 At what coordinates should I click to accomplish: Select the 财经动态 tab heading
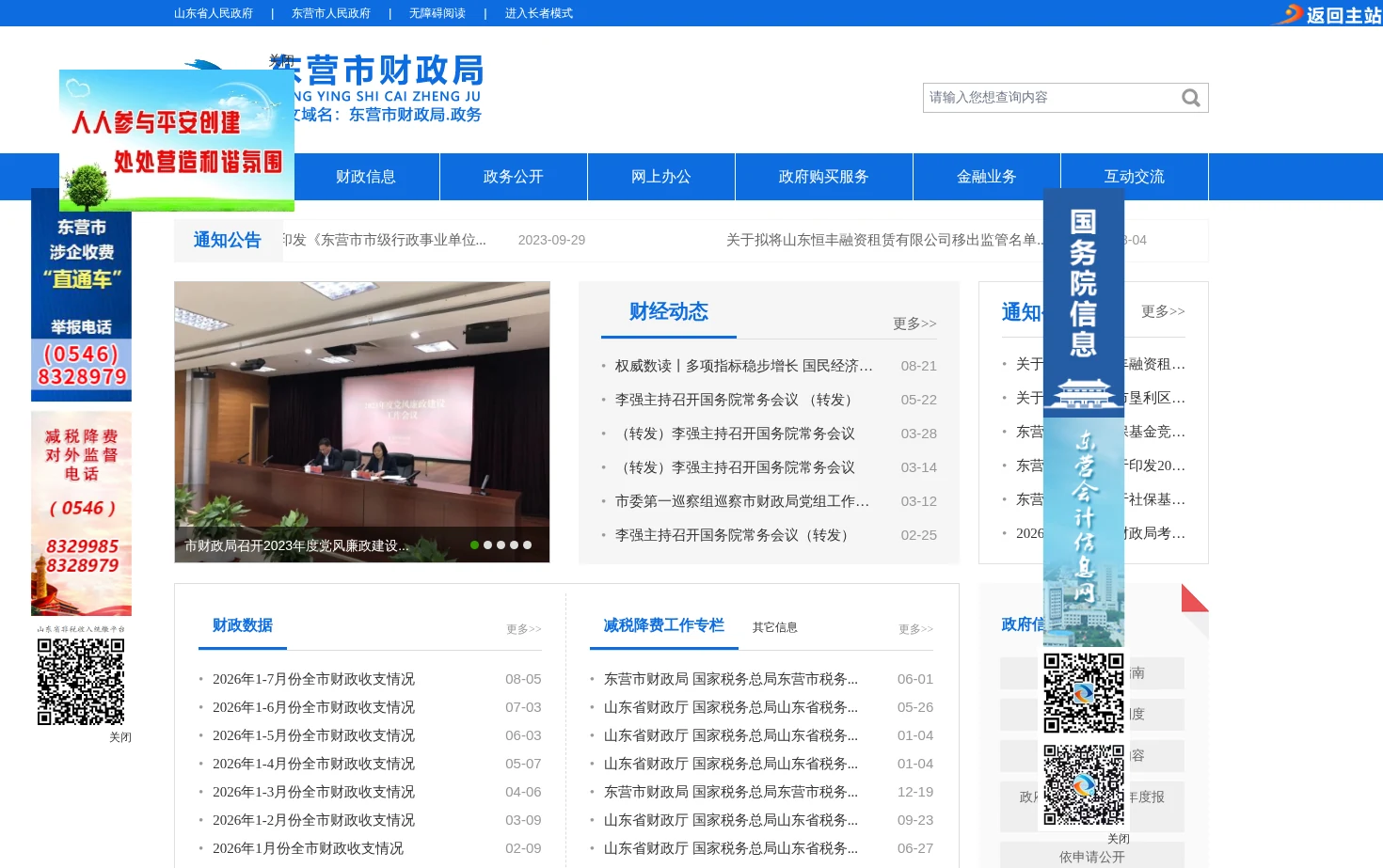click(669, 311)
